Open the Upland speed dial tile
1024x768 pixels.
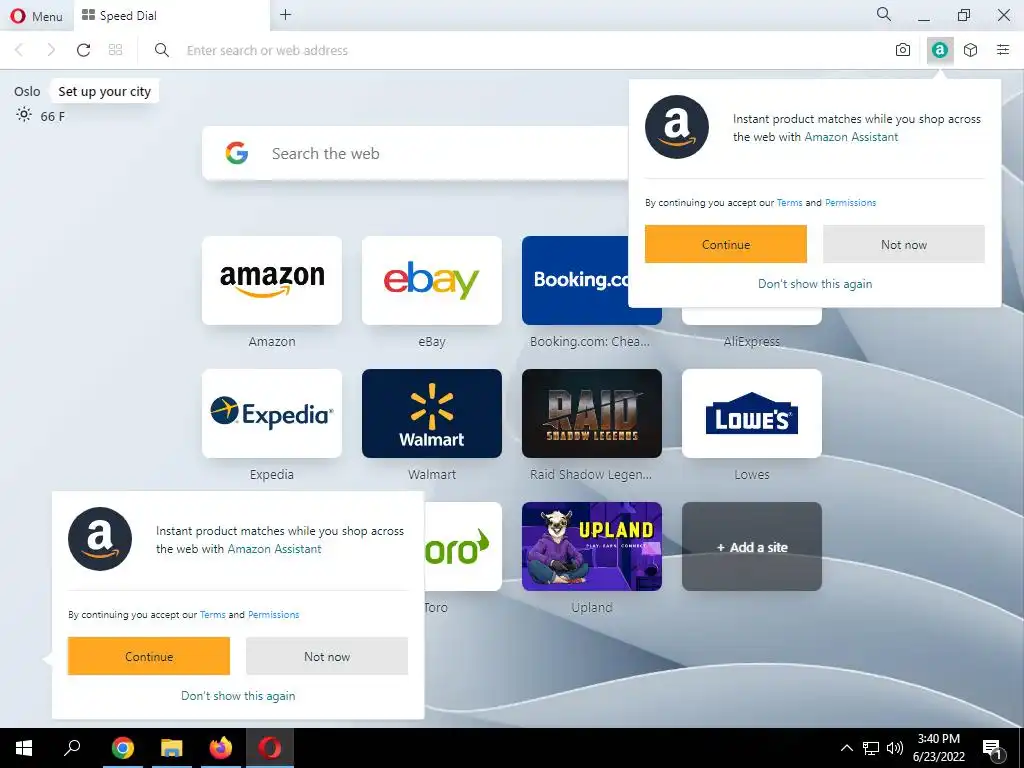[592, 547]
